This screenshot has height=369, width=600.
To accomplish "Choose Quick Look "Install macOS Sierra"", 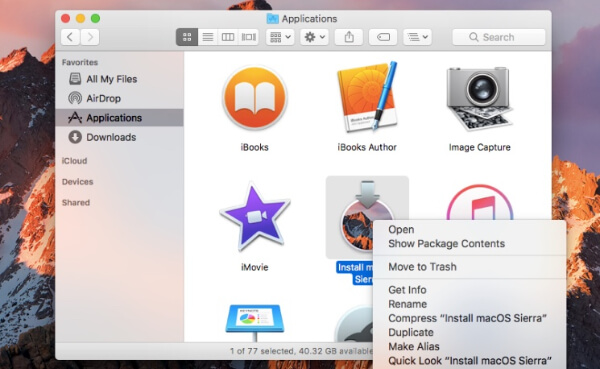I will (470, 361).
